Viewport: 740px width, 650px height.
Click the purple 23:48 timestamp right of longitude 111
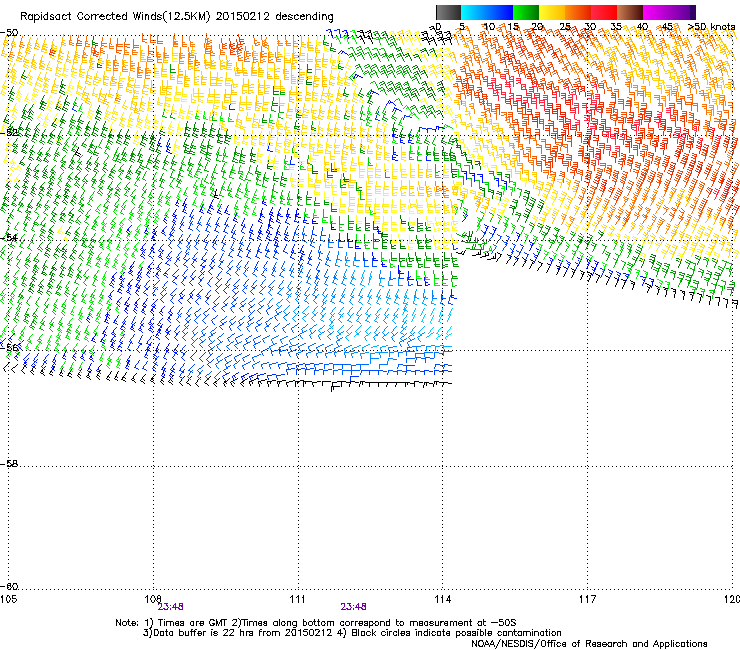(353, 607)
